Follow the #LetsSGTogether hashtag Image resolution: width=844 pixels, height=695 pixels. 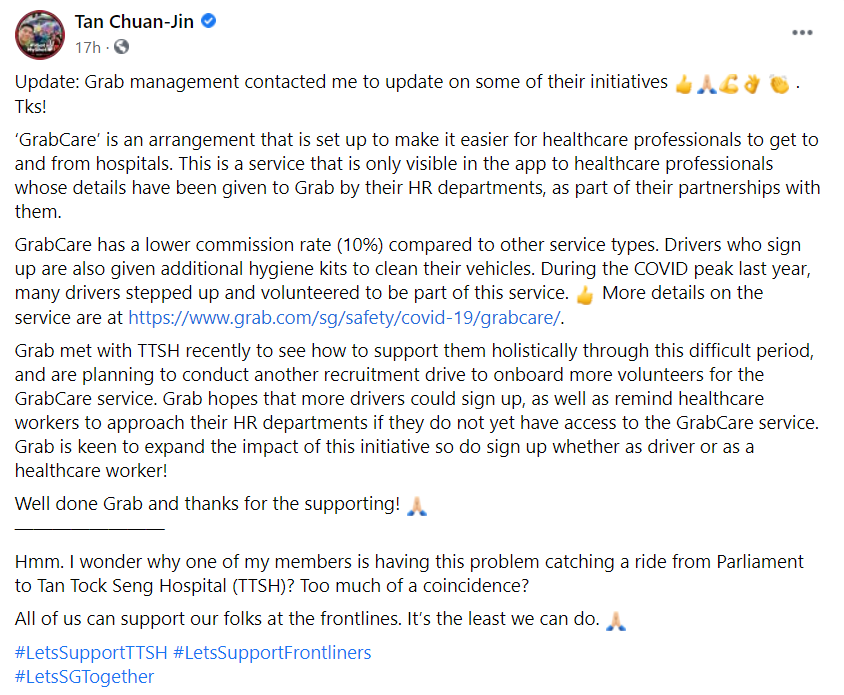(x=85, y=677)
